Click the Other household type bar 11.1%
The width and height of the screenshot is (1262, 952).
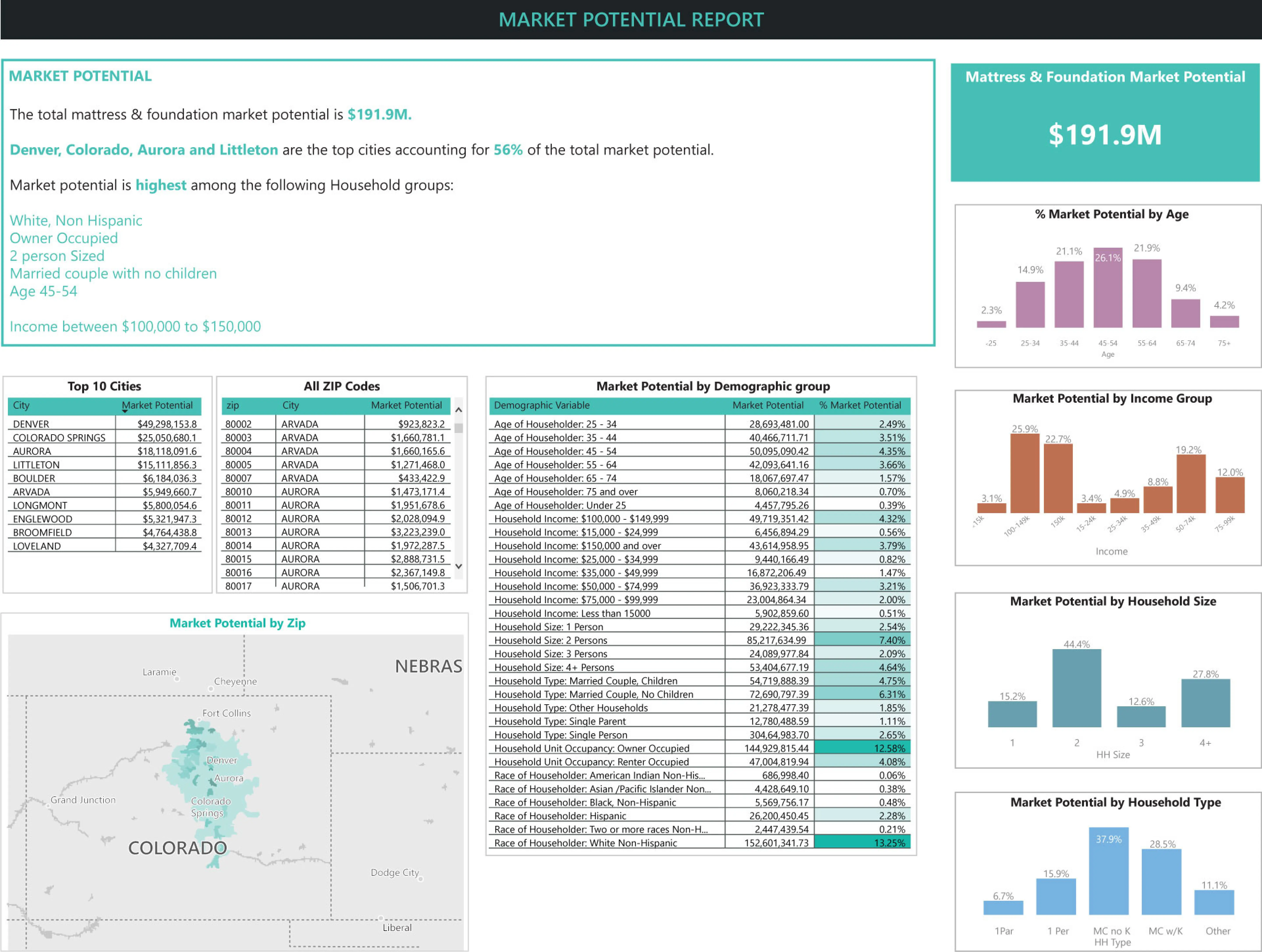click(1214, 902)
